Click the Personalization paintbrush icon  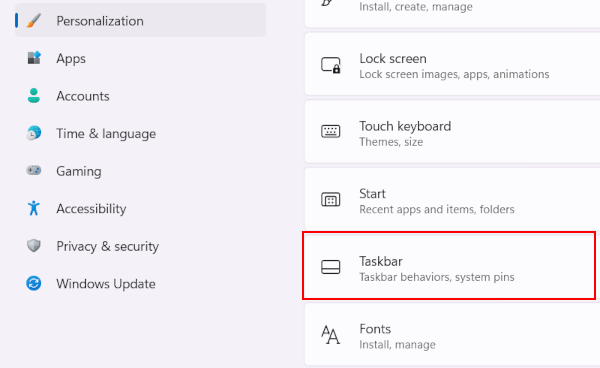[34, 21]
